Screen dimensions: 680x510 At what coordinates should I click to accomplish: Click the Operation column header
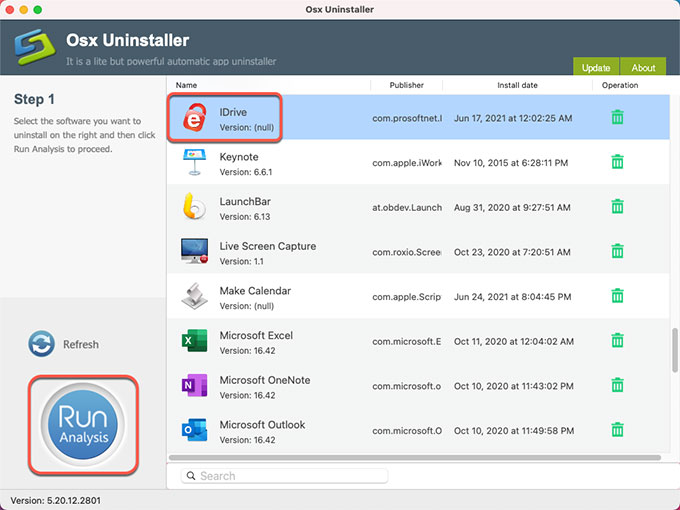[x=620, y=85]
